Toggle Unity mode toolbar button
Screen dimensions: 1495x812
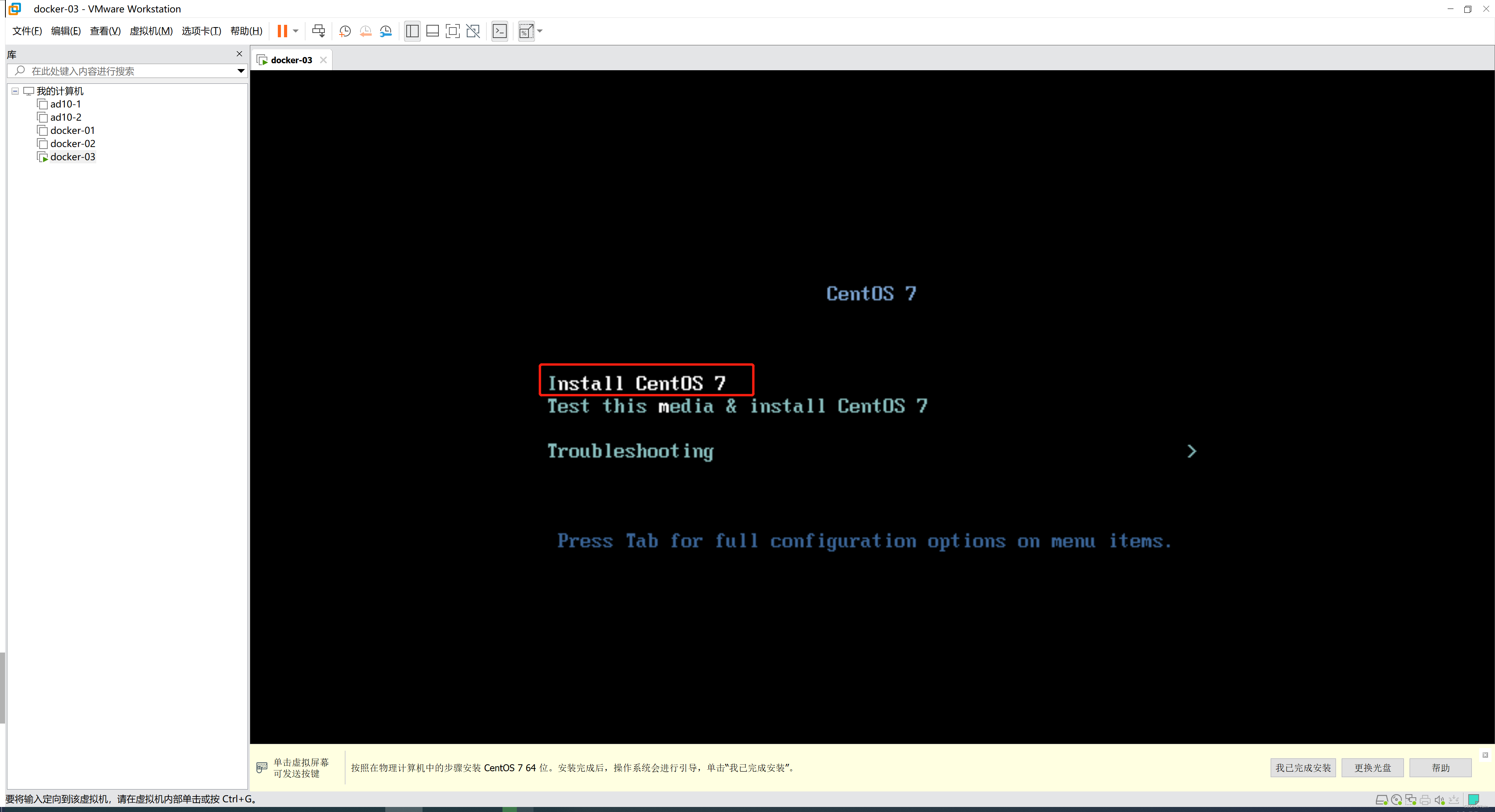click(473, 31)
